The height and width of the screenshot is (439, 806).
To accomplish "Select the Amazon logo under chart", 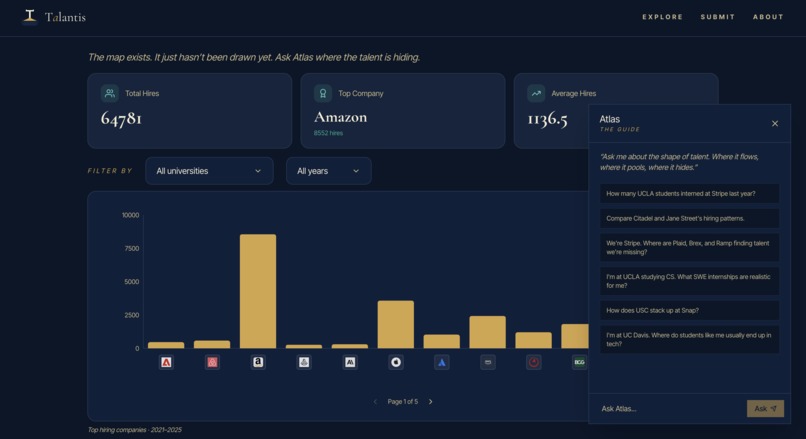I will tap(258, 362).
